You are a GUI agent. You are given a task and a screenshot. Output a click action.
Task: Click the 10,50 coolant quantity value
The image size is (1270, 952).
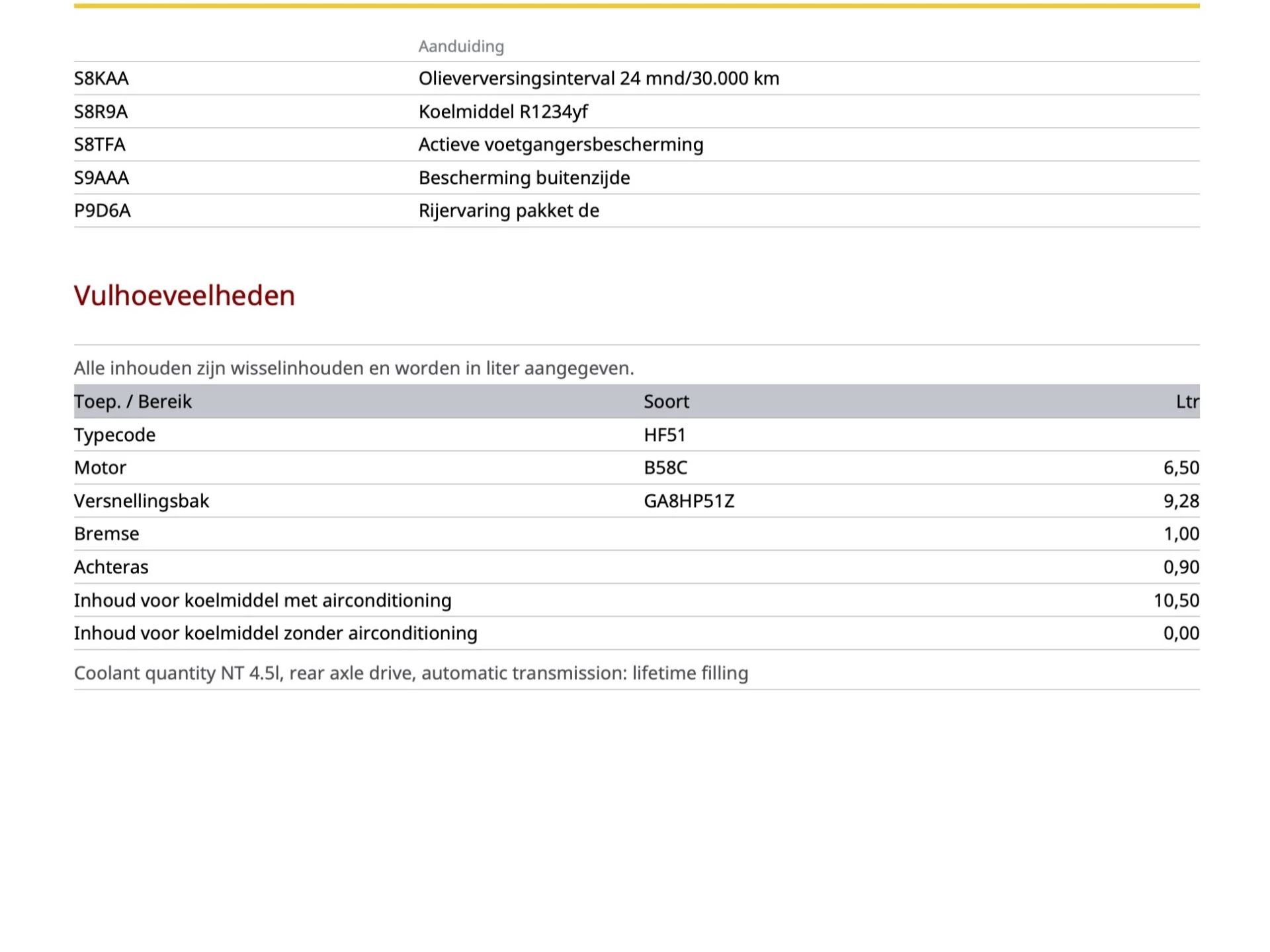coord(1176,600)
